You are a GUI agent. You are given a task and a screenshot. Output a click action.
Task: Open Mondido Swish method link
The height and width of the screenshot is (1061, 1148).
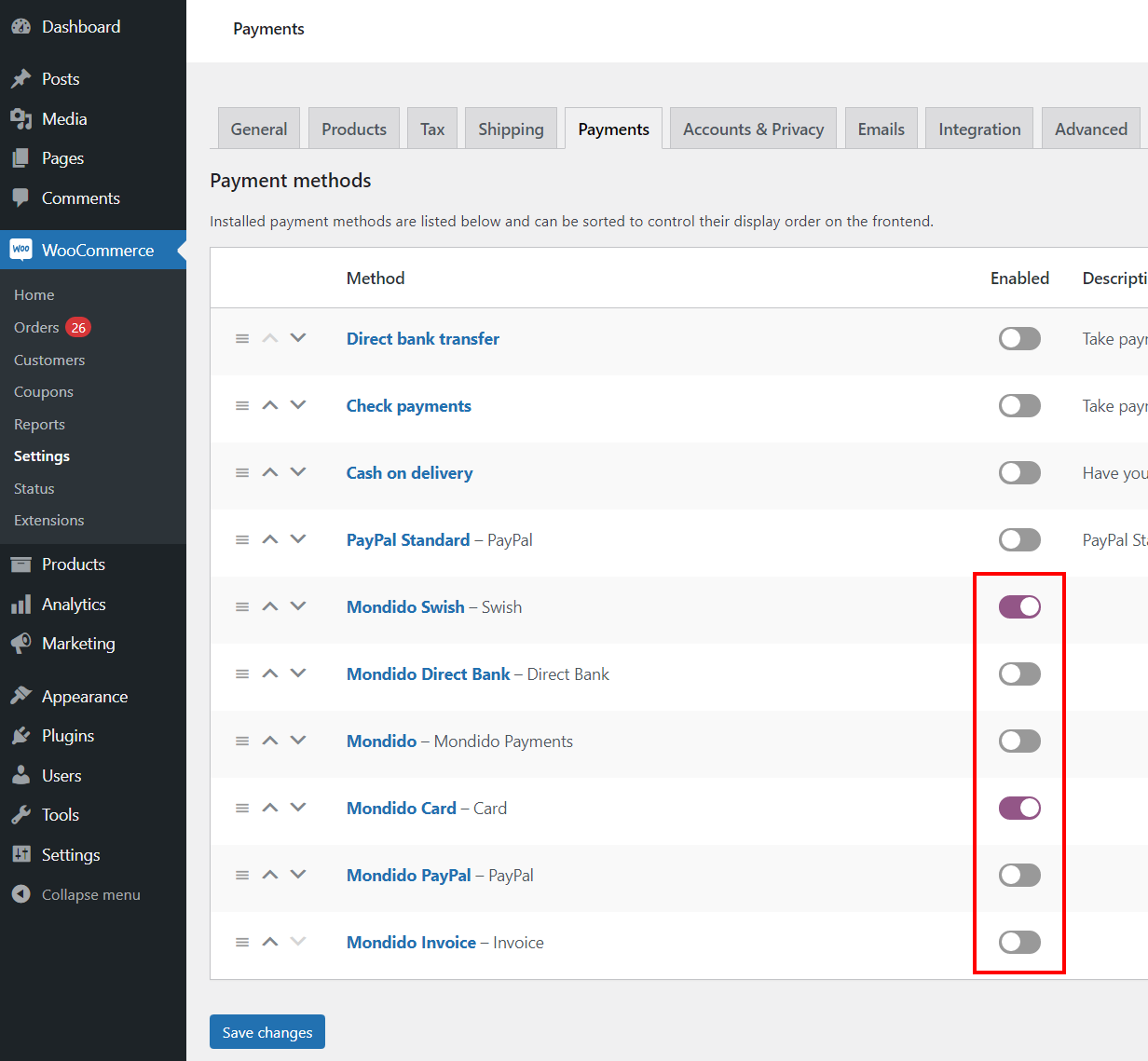coord(405,607)
